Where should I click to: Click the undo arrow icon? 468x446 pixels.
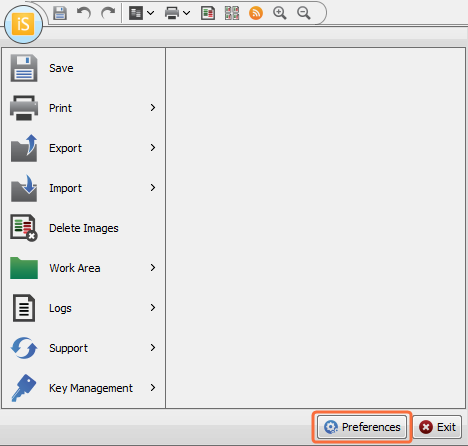tap(84, 13)
